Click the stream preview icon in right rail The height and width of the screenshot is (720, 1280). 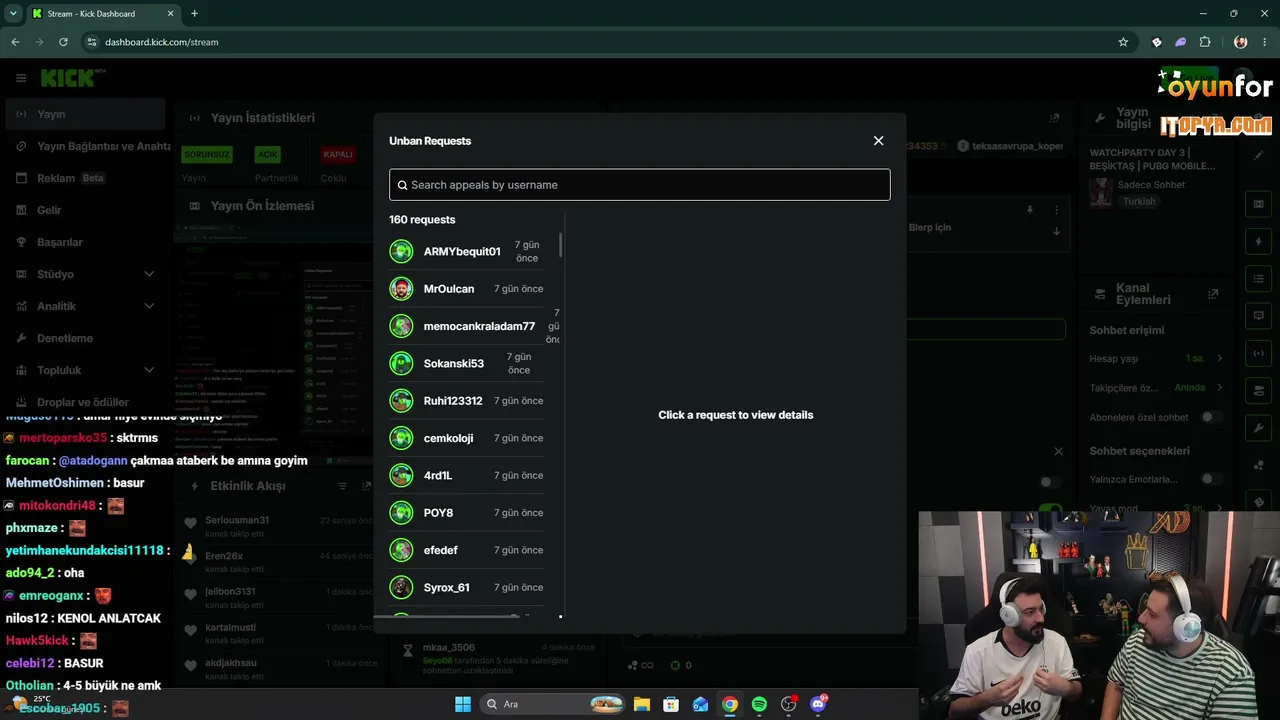click(1259, 205)
